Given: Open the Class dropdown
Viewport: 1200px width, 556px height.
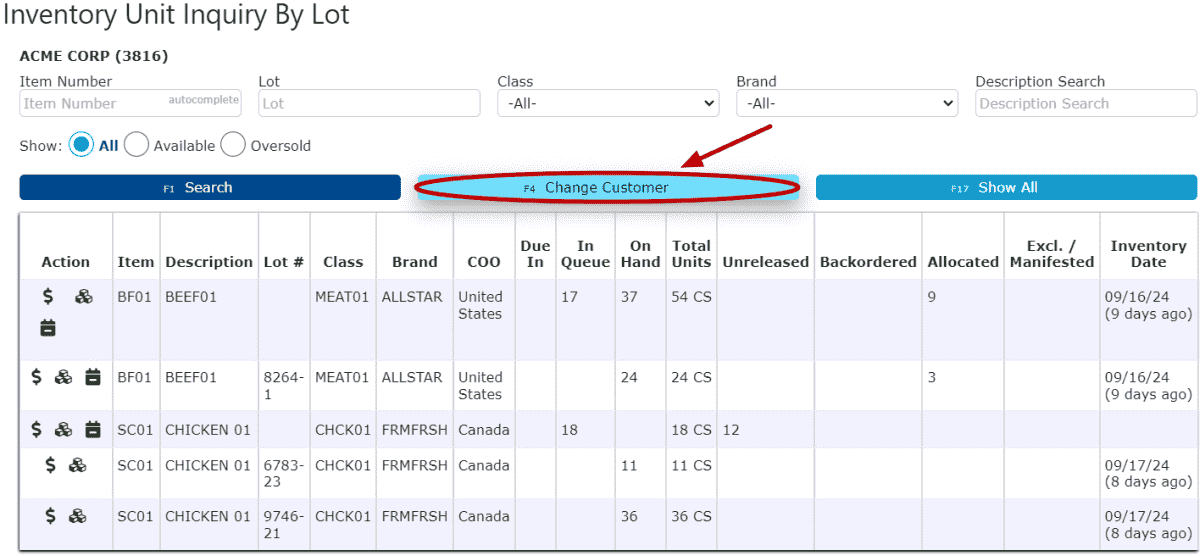Looking at the screenshot, I should (608, 103).
